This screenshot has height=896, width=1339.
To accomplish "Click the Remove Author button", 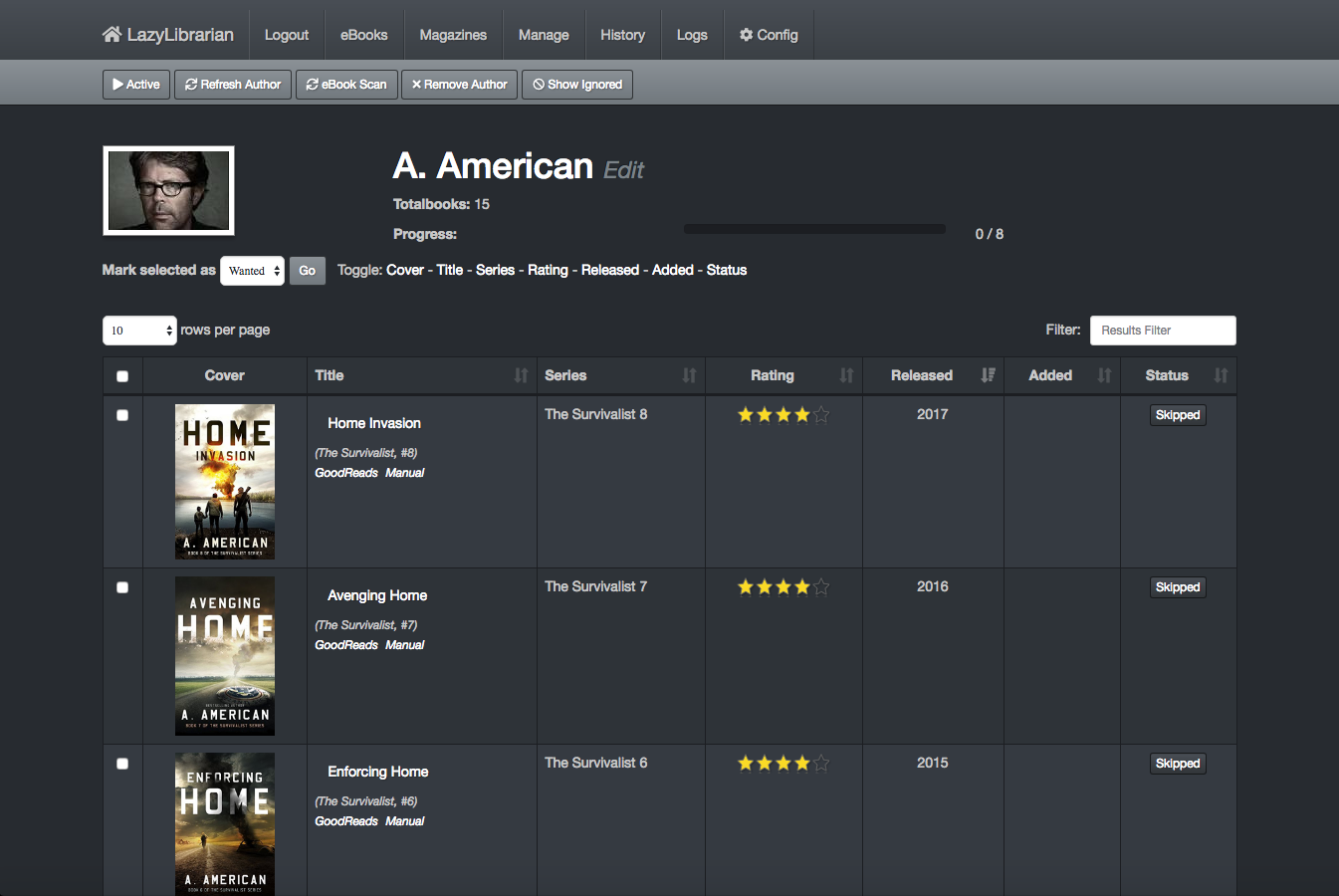I will pos(459,85).
